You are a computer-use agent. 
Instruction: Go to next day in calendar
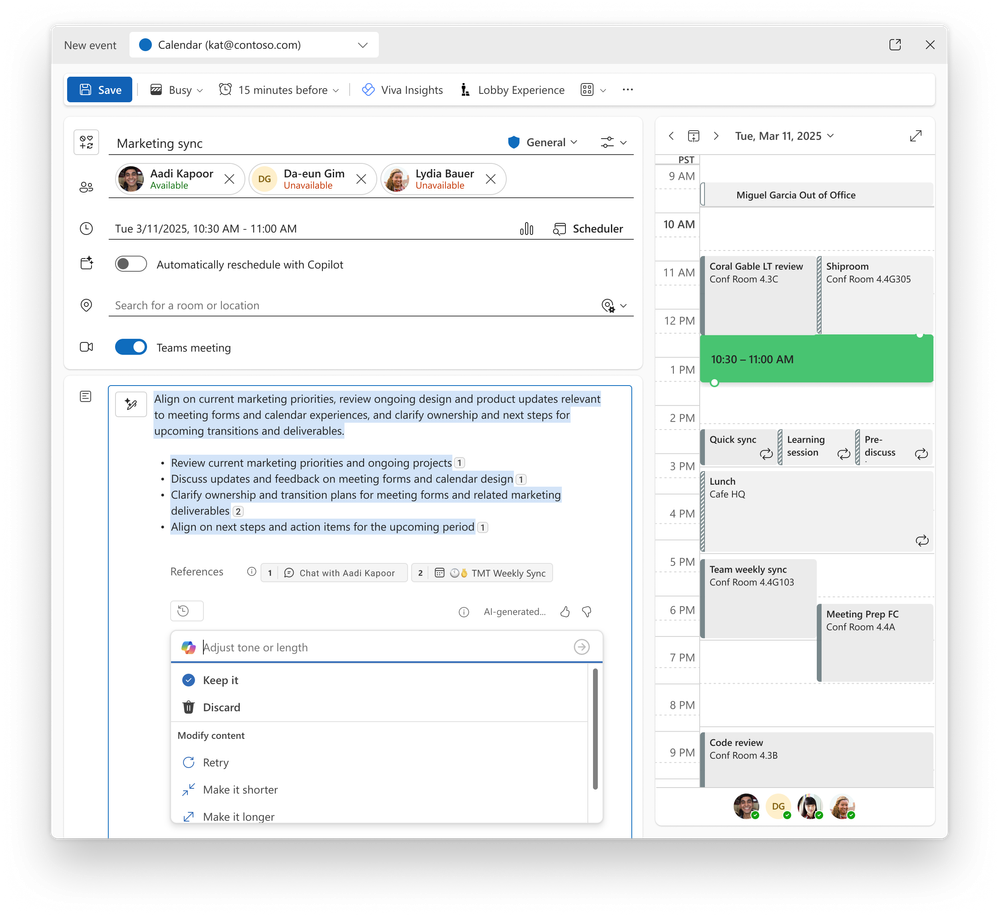pyautogui.click(x=716, y=136)
